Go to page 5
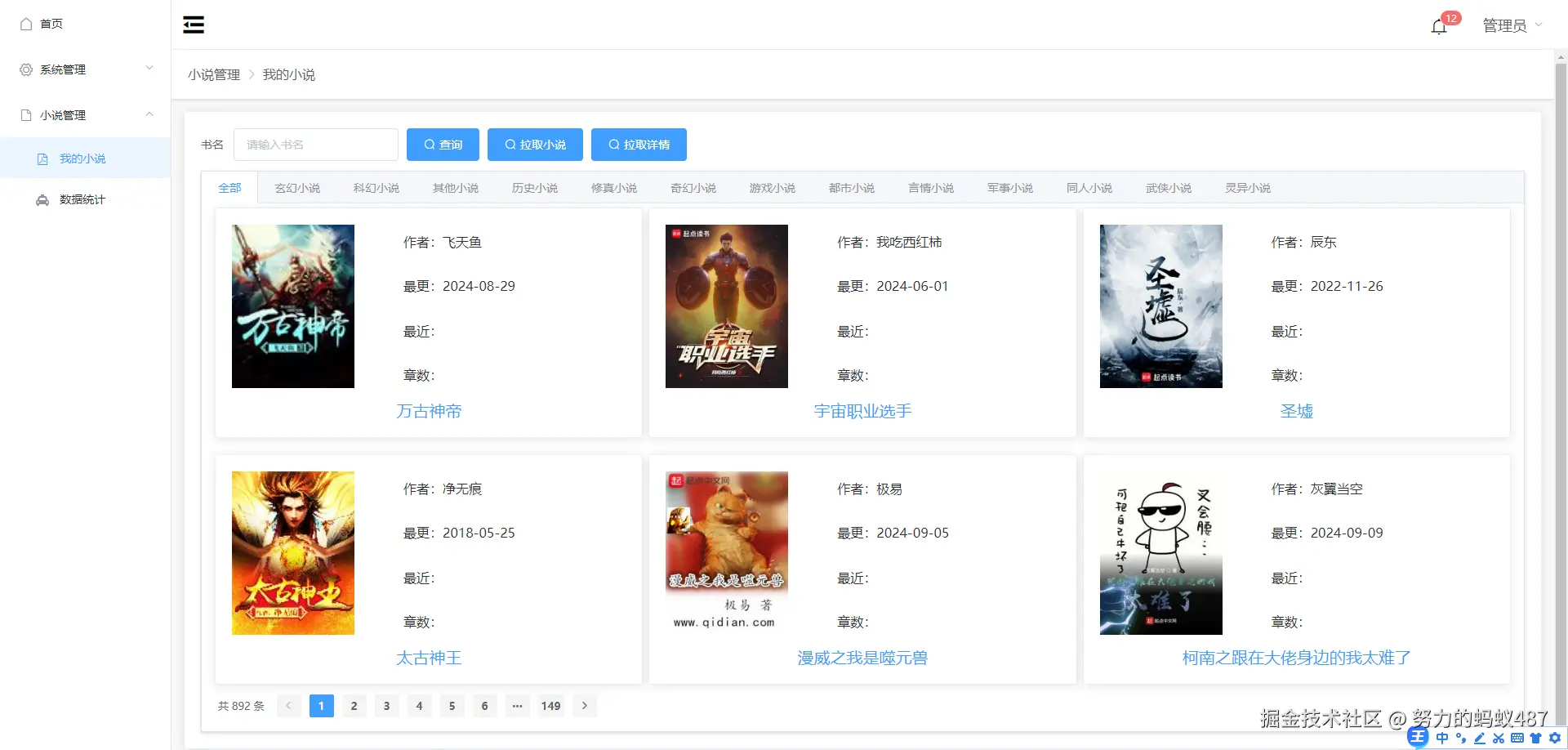 click(x=452, y=706)
